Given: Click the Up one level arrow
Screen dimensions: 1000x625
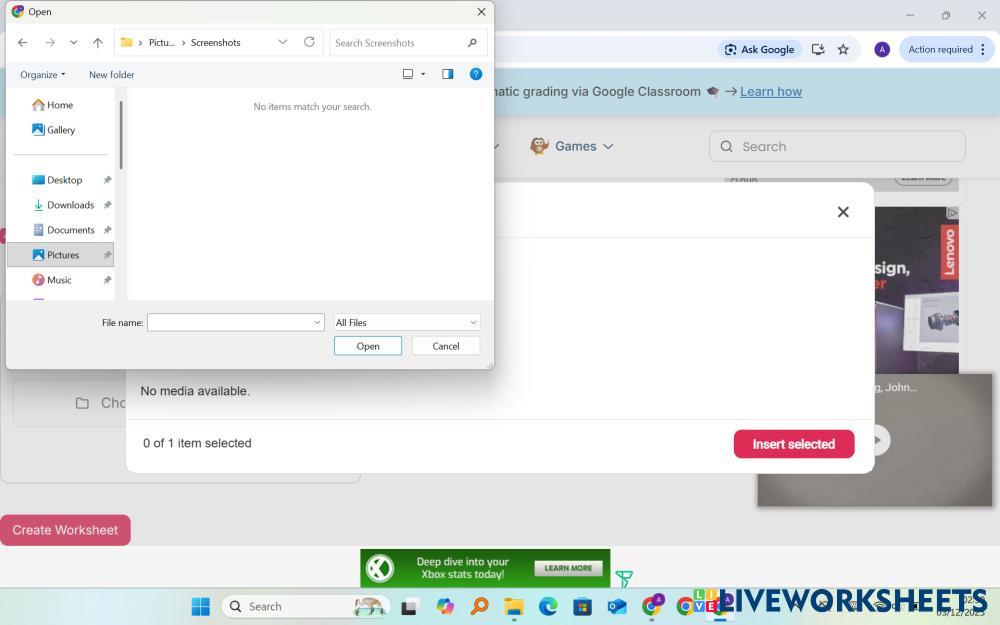Looking at the screenshot, I should pyautogui.click(x=97, y=42).
